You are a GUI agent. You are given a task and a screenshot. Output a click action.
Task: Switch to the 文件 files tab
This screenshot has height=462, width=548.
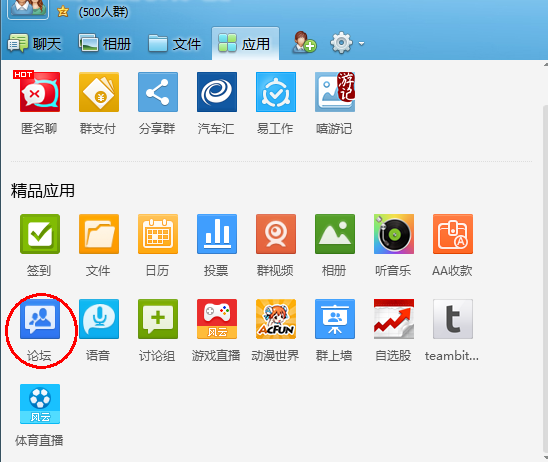click(174, 44)
